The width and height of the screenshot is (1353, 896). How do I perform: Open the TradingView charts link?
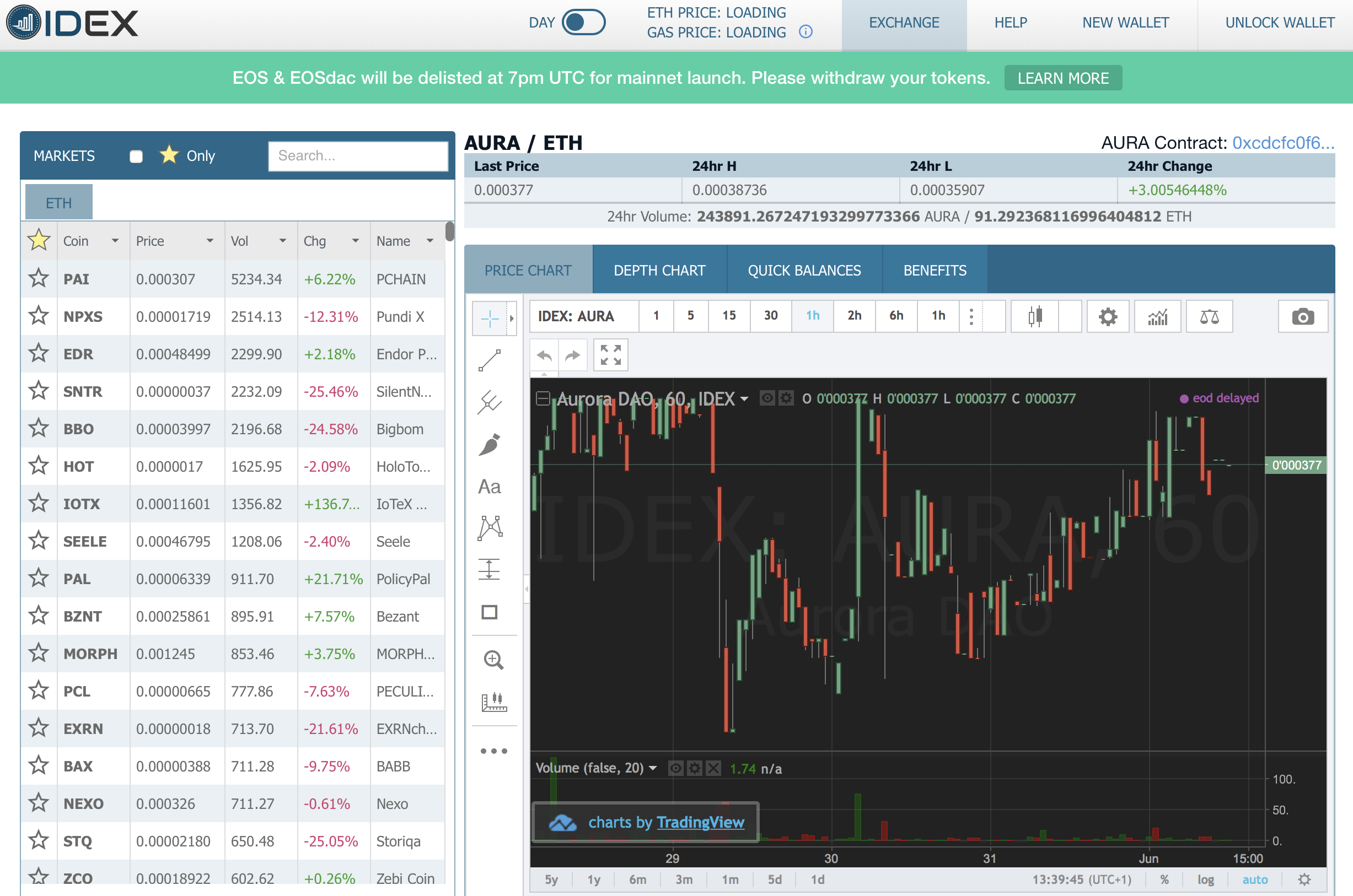tap(700, 822)
